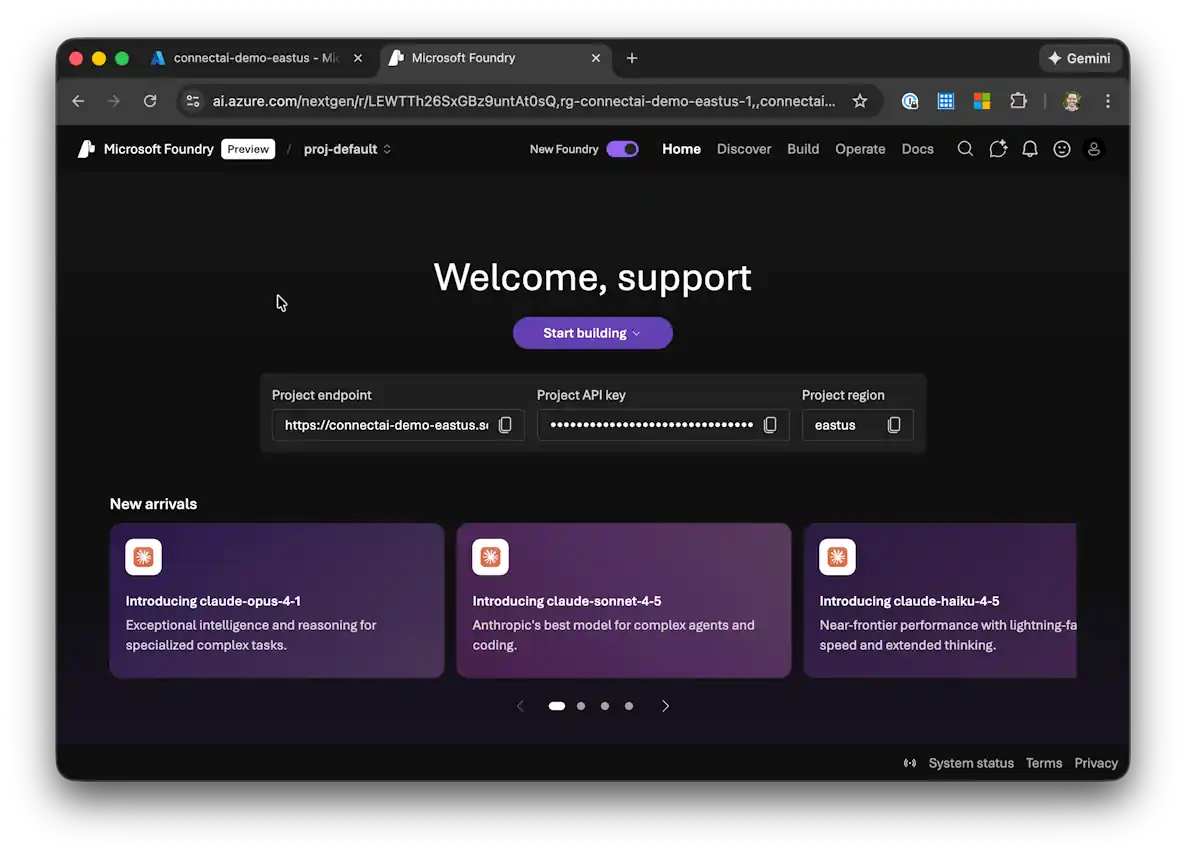Screen dimensions: 1186x855
Task: Copy the Project region value
Action: coord(894,425)
